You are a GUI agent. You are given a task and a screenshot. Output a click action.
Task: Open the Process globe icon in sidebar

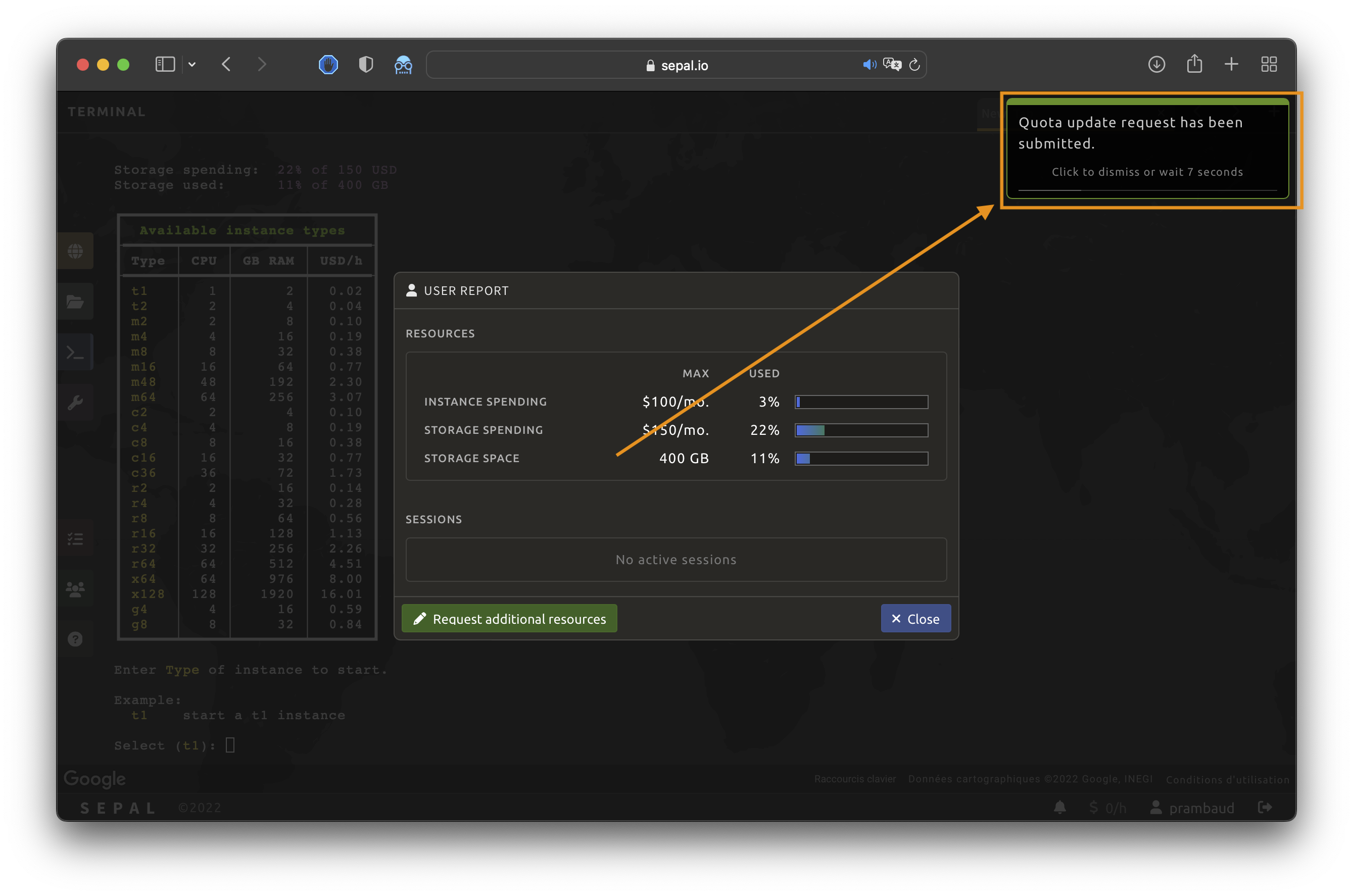coord(75,251)
